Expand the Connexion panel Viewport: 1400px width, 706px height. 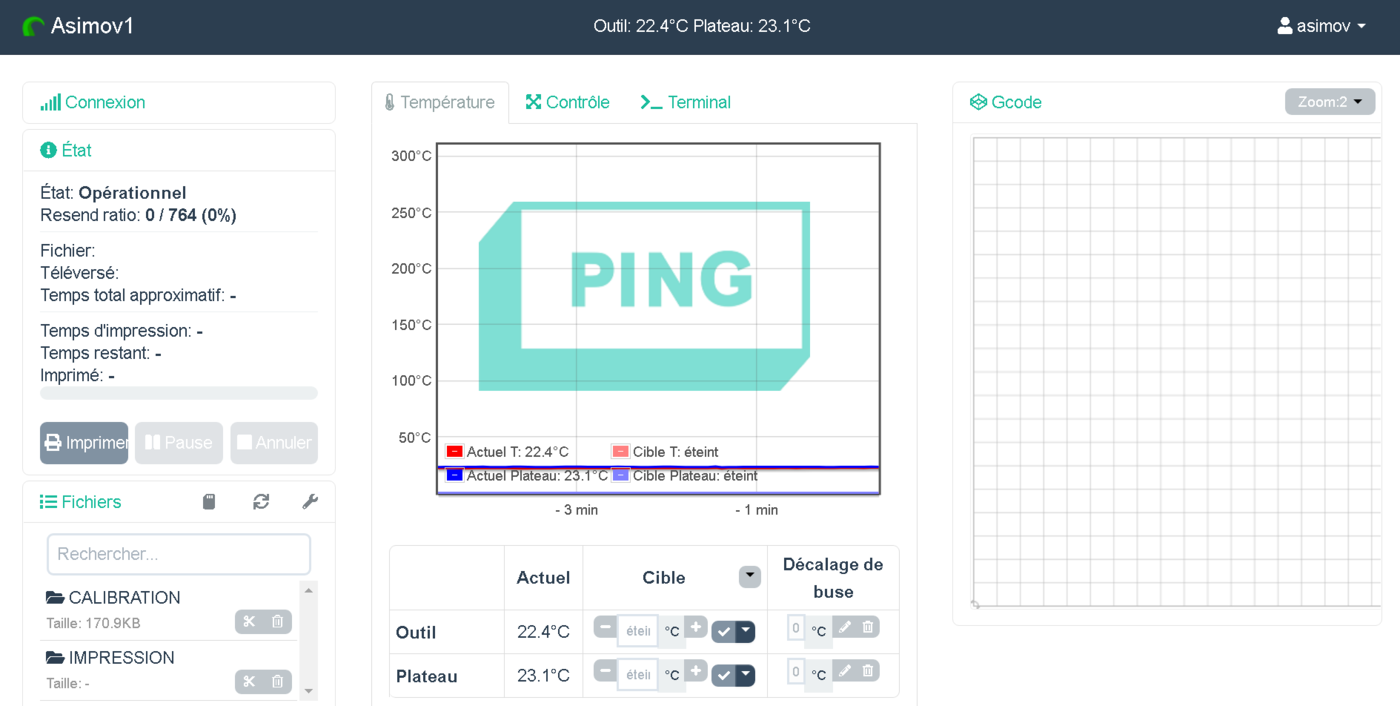point(104,102)
